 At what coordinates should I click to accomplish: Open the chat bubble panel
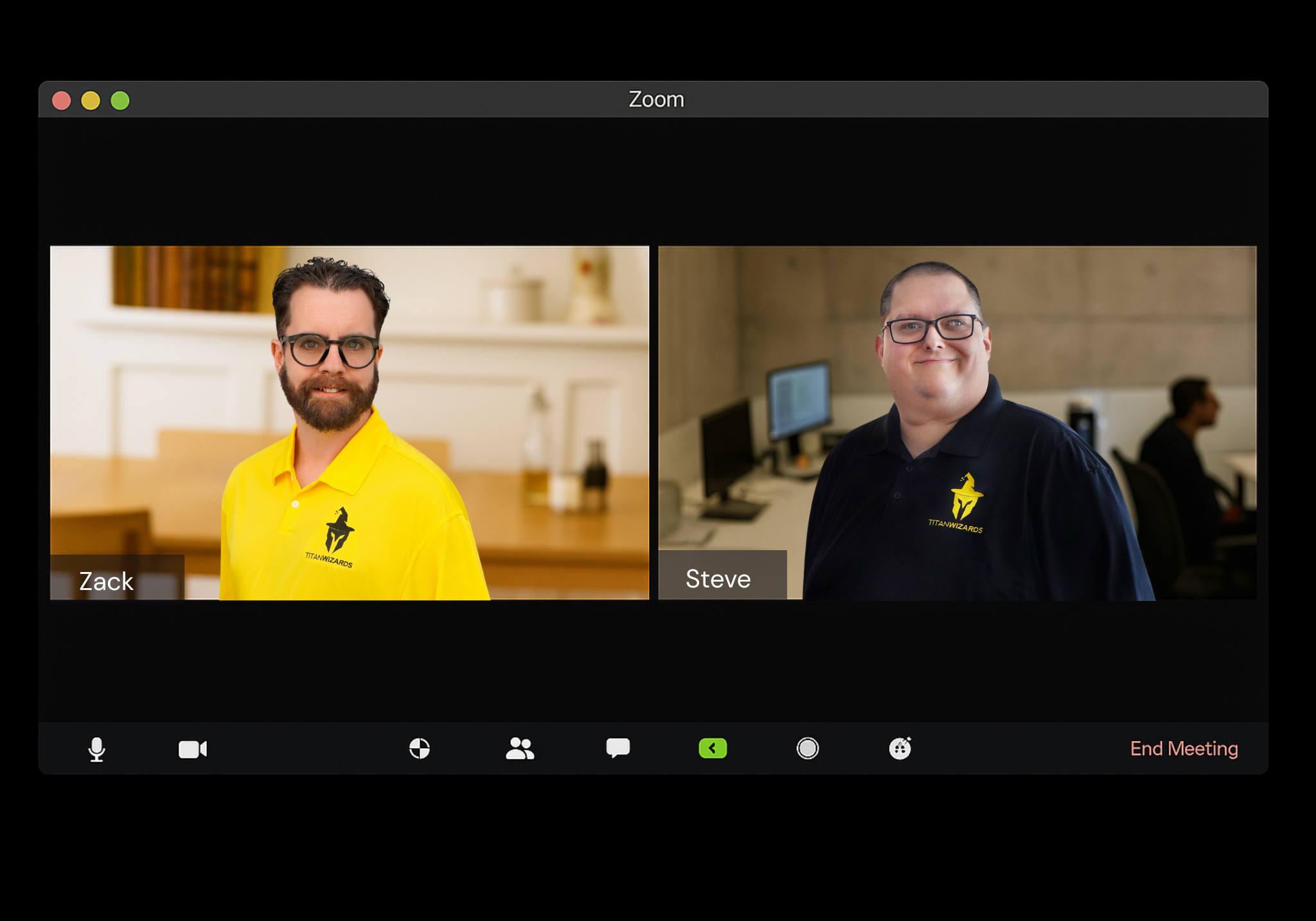tap(618, 748)
